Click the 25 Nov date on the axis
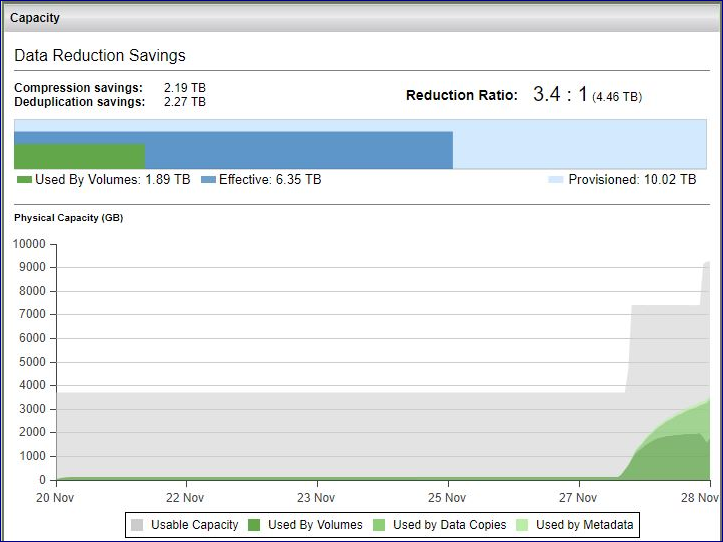 click(448, 497)
